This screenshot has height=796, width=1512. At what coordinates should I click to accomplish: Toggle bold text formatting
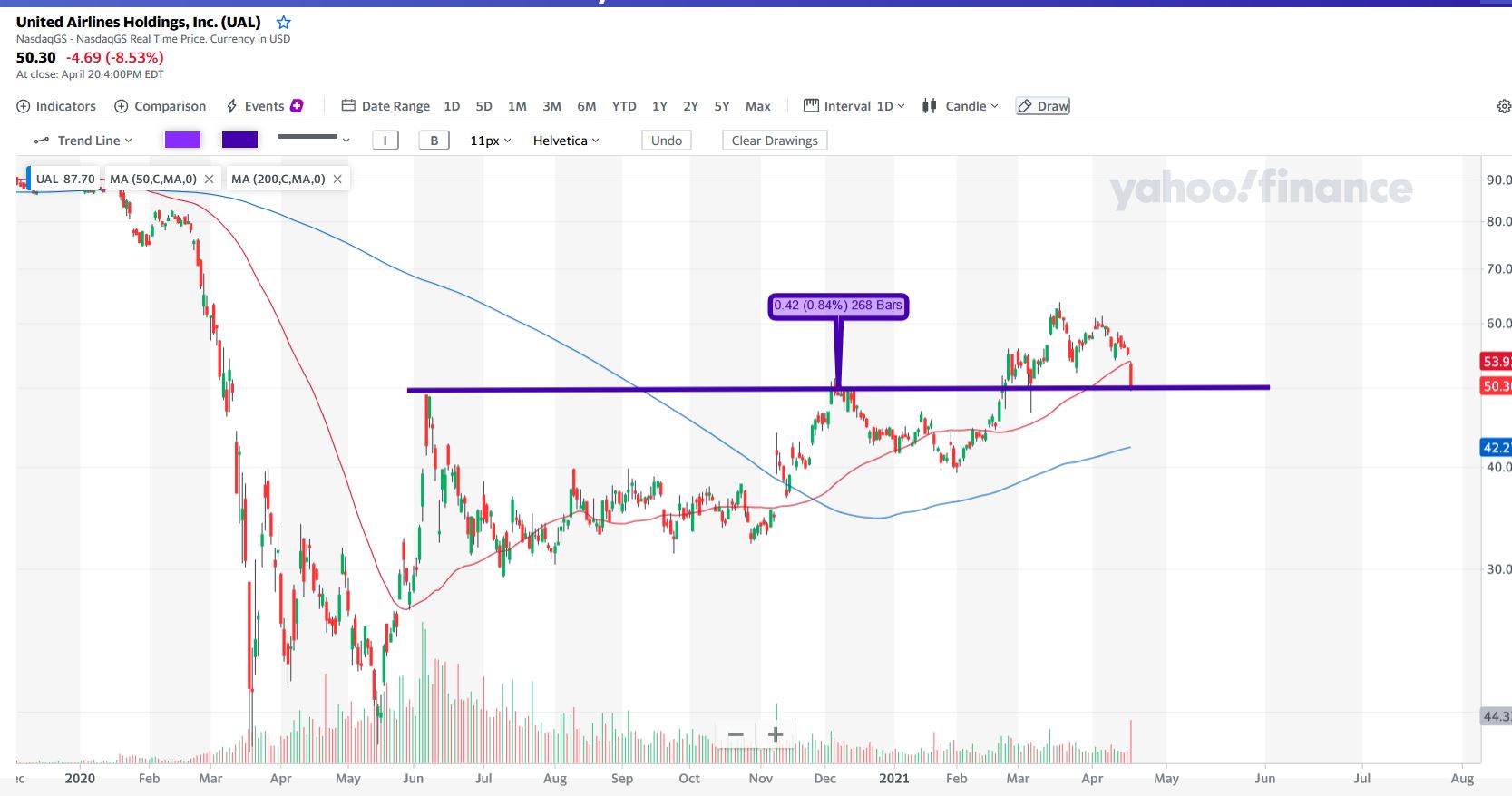point(434,141)
